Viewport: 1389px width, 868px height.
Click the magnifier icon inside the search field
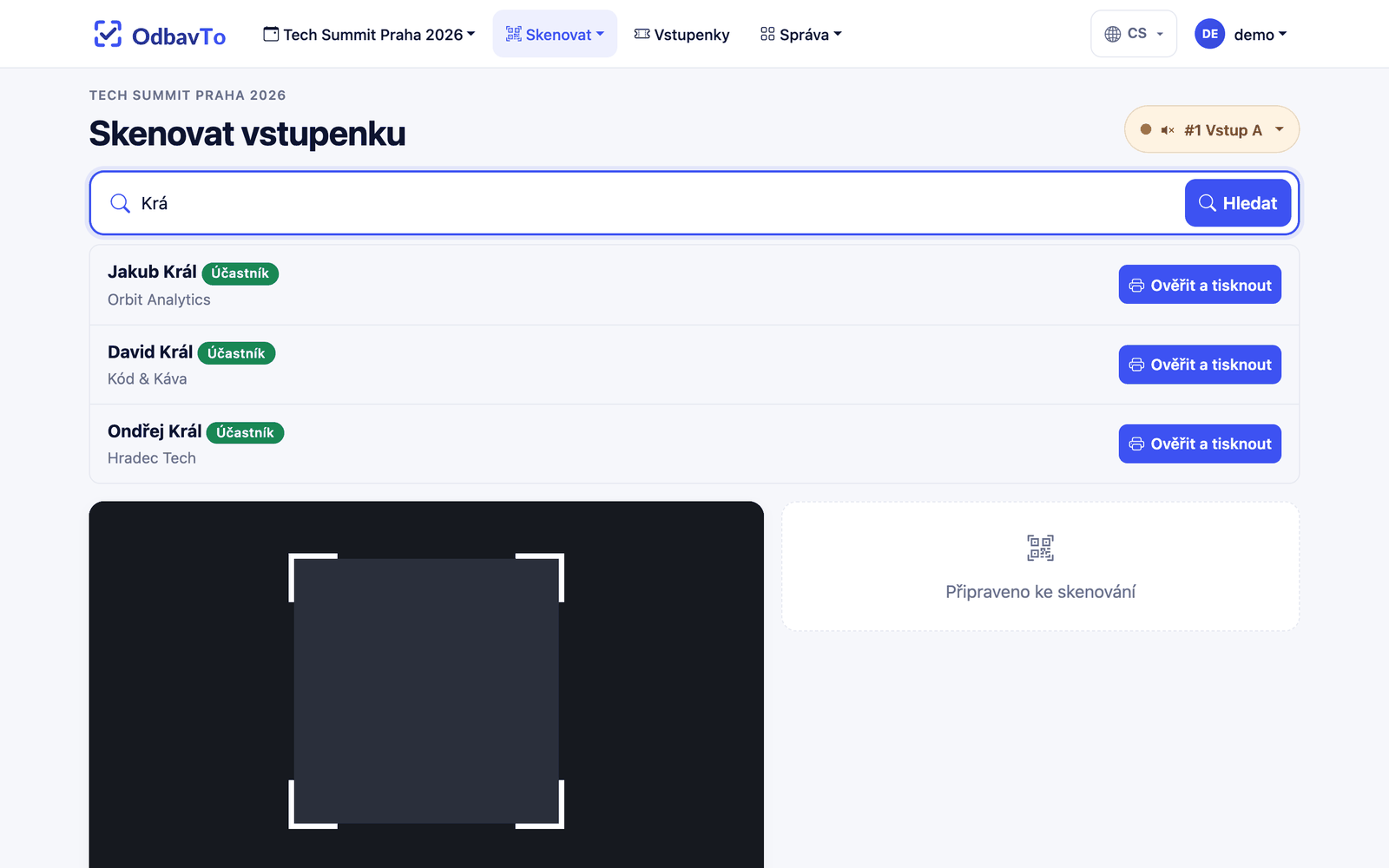click(x=120, y=203)
